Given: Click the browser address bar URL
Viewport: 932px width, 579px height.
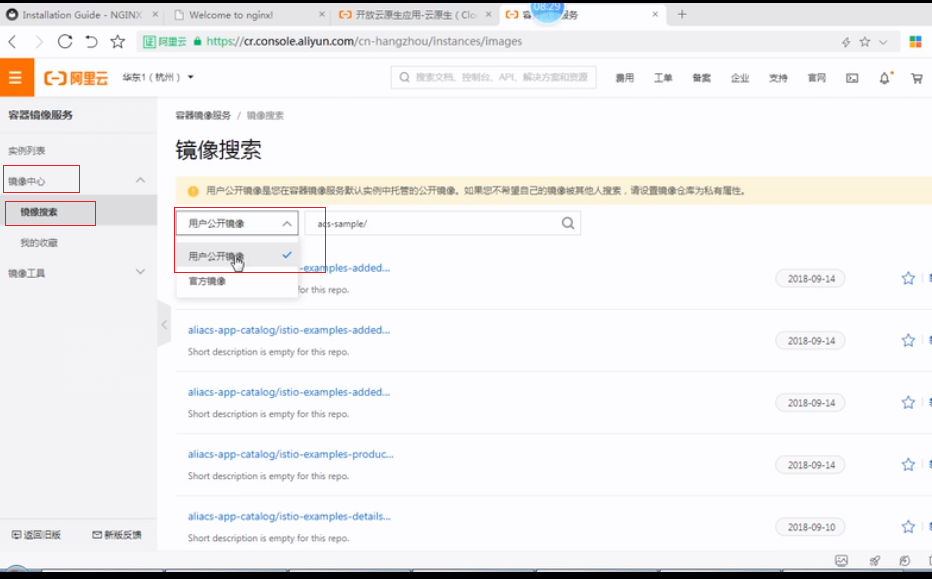Looking at the screenshot, I should coord(364,42).
